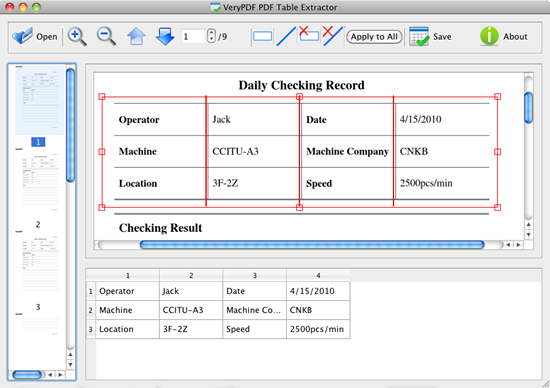Click thumbnail panel scroll right arrow

pos(60,375)
